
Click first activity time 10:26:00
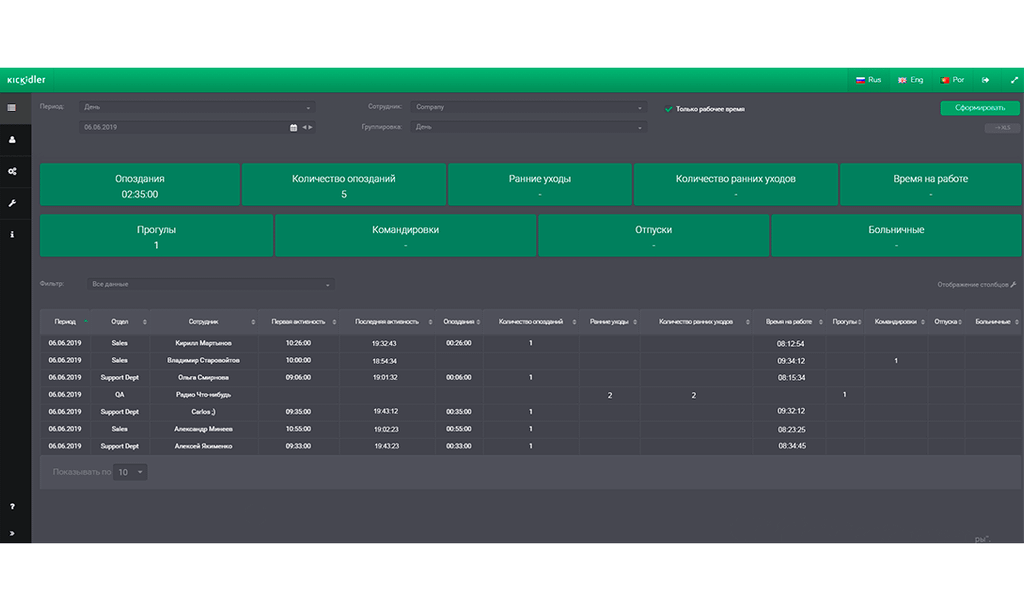[x=298, y=343]
